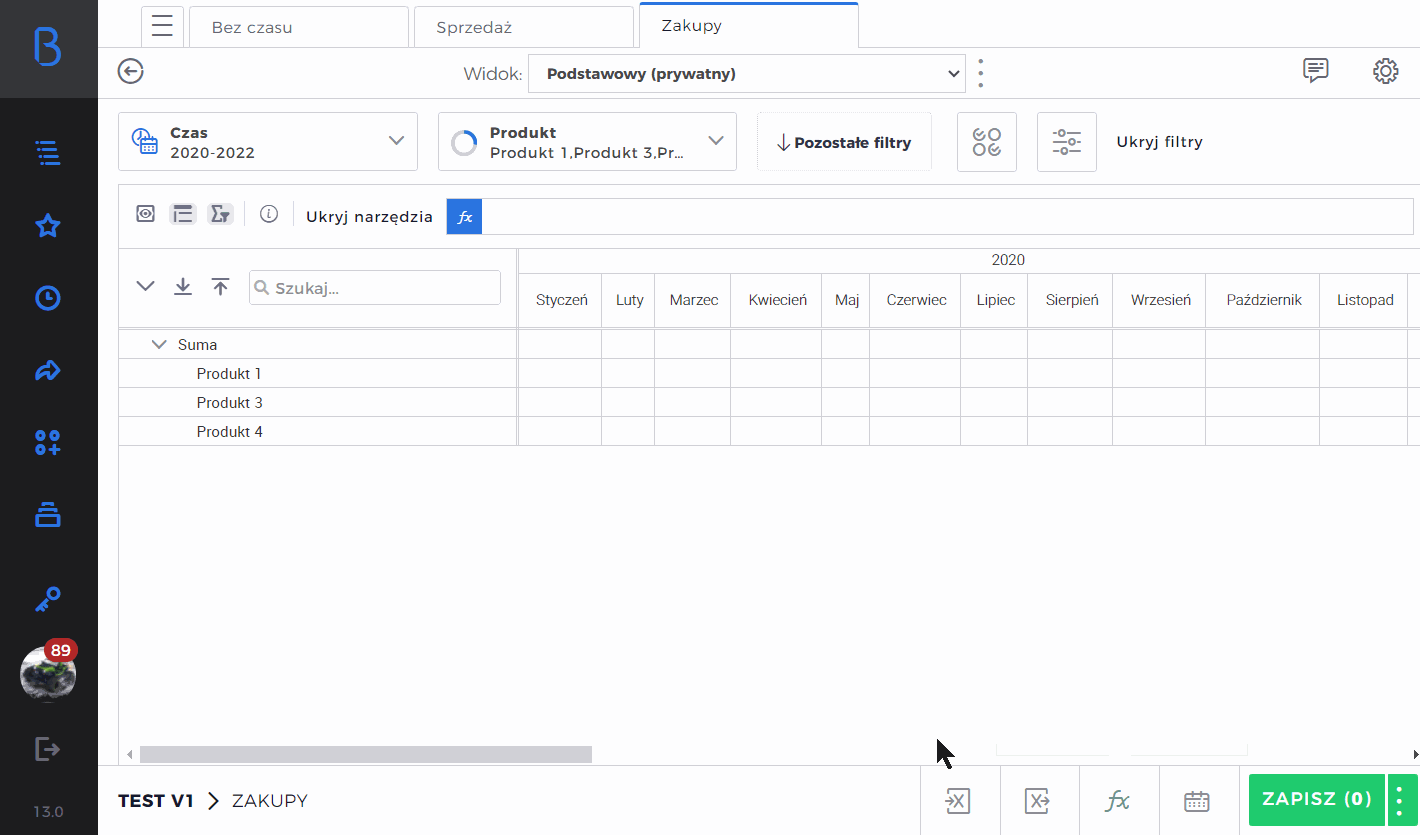The height and width of the screenshot is (835, 1420).
Task: Select the Produkt 1 row
Action: [318, 373]
